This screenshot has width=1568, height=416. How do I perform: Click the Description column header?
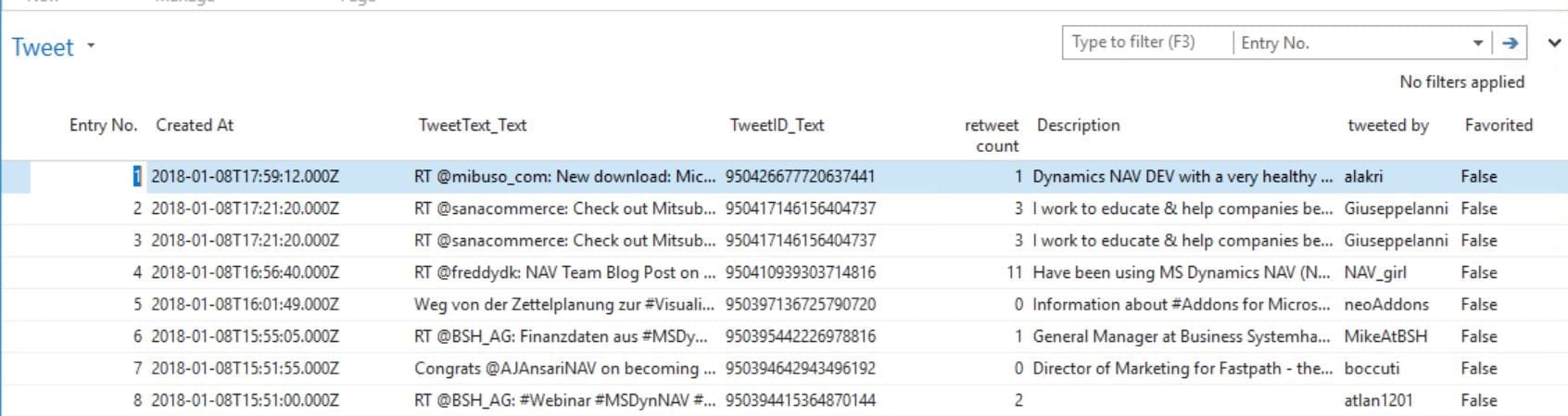pos(1078,125)
